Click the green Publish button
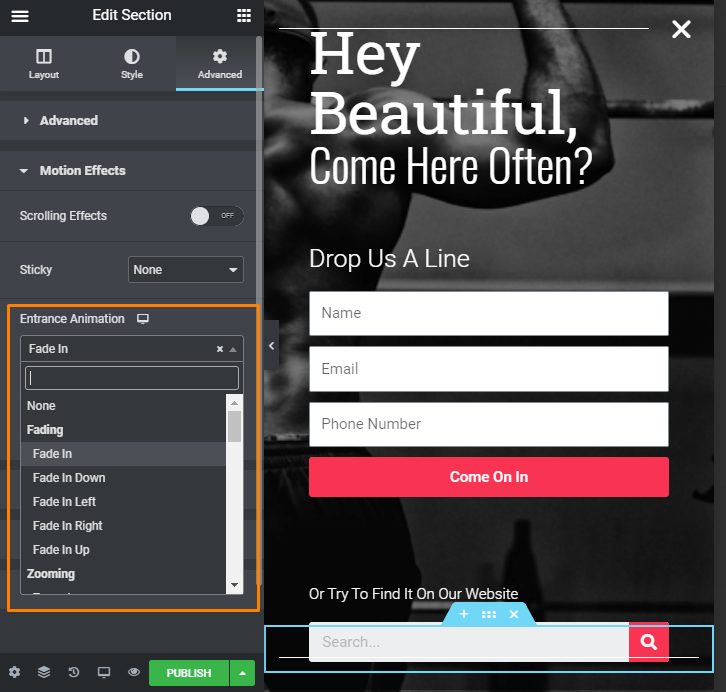The width and height of the screenshot is (726, 692). 189,673
